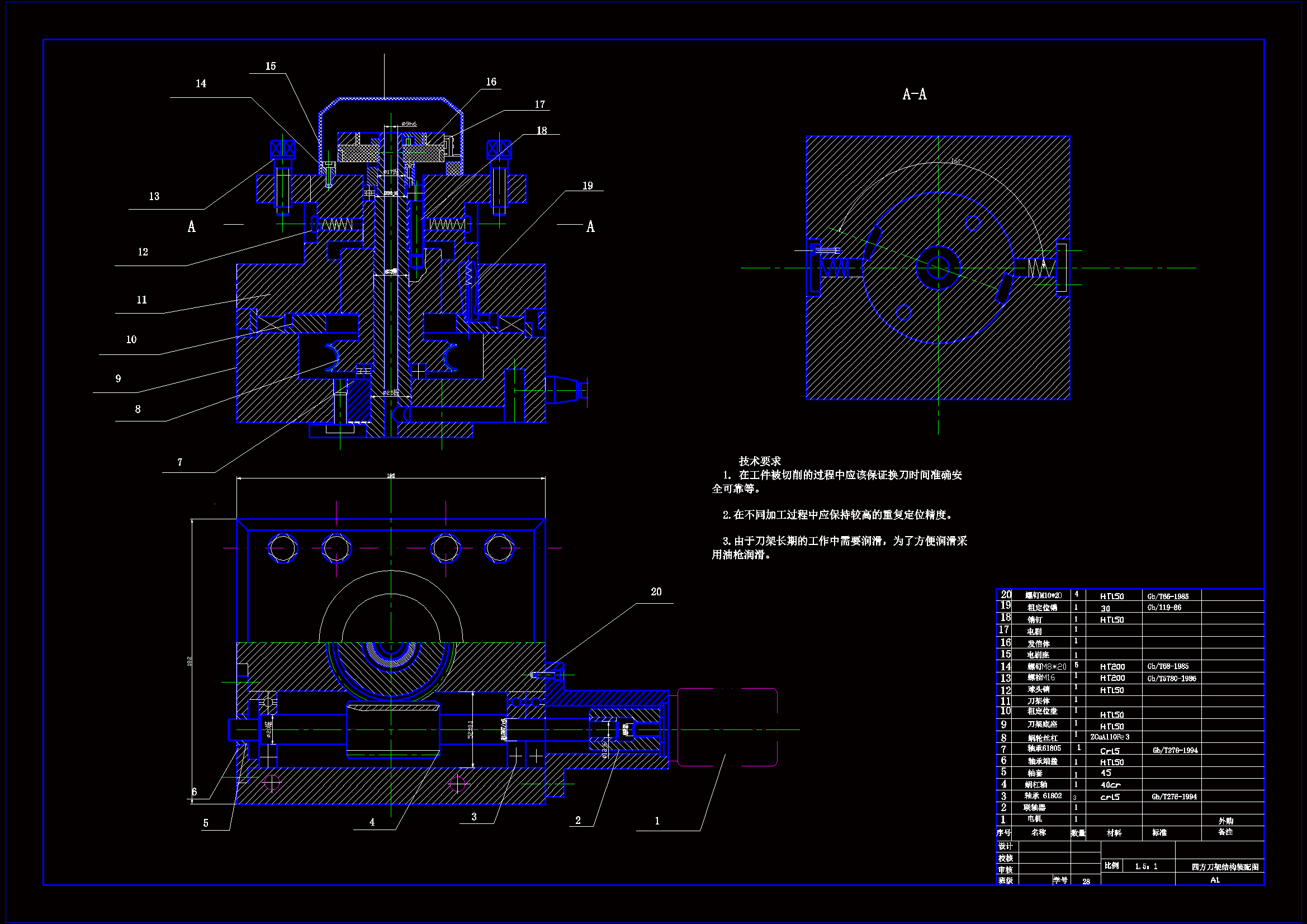Click the 技术要求 heading text
The width and height of the screenshot is (1307, 924).
759,461
